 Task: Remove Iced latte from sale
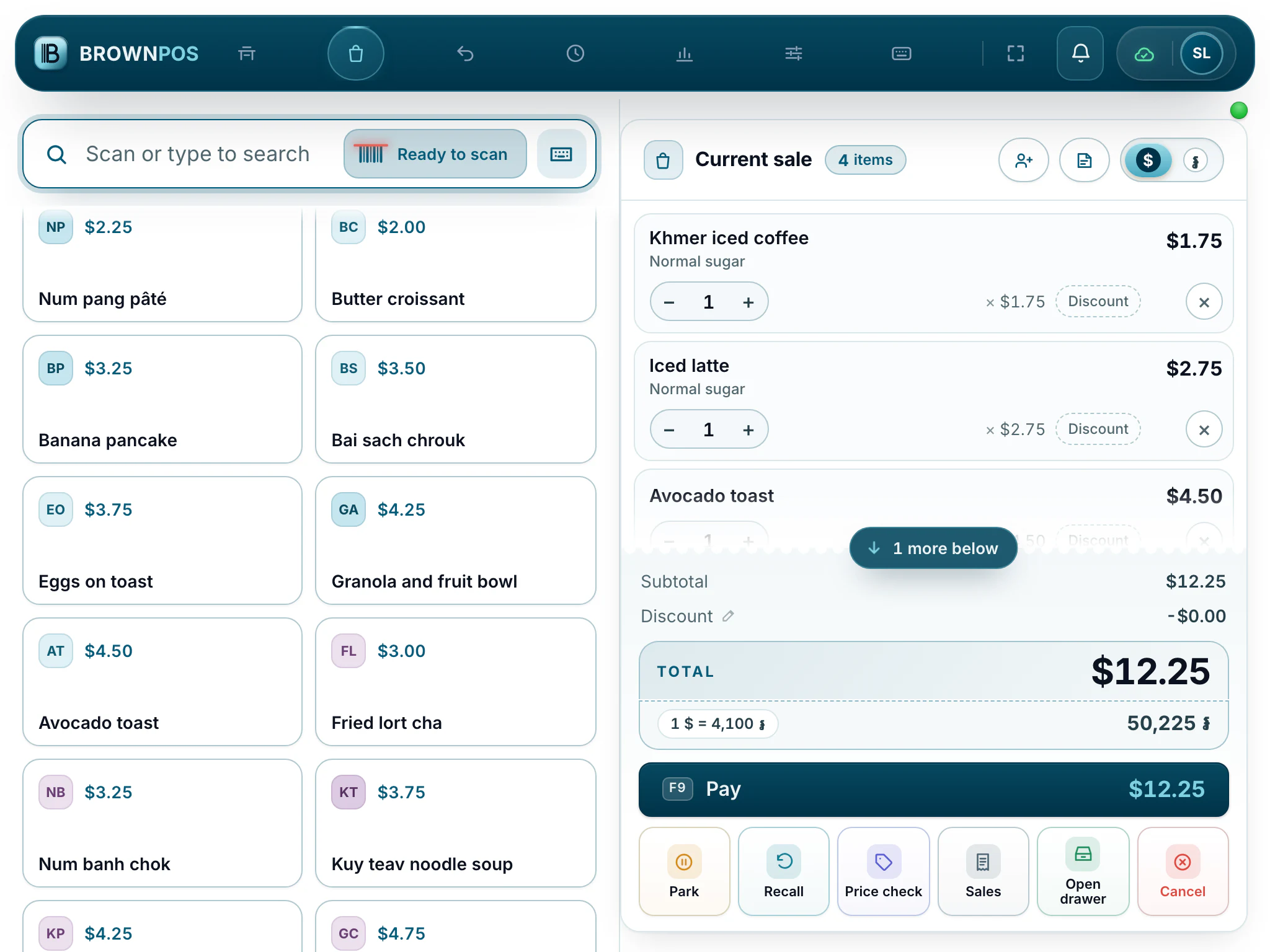click(x=1204, y=430)
